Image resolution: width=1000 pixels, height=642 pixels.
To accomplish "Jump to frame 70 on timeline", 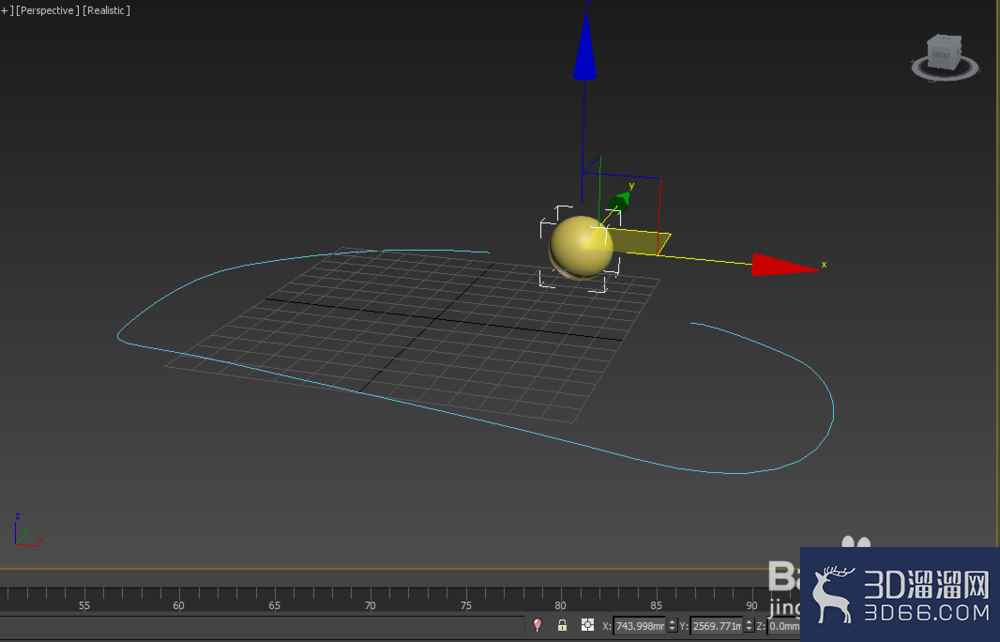I will click(x=370, y=605).
